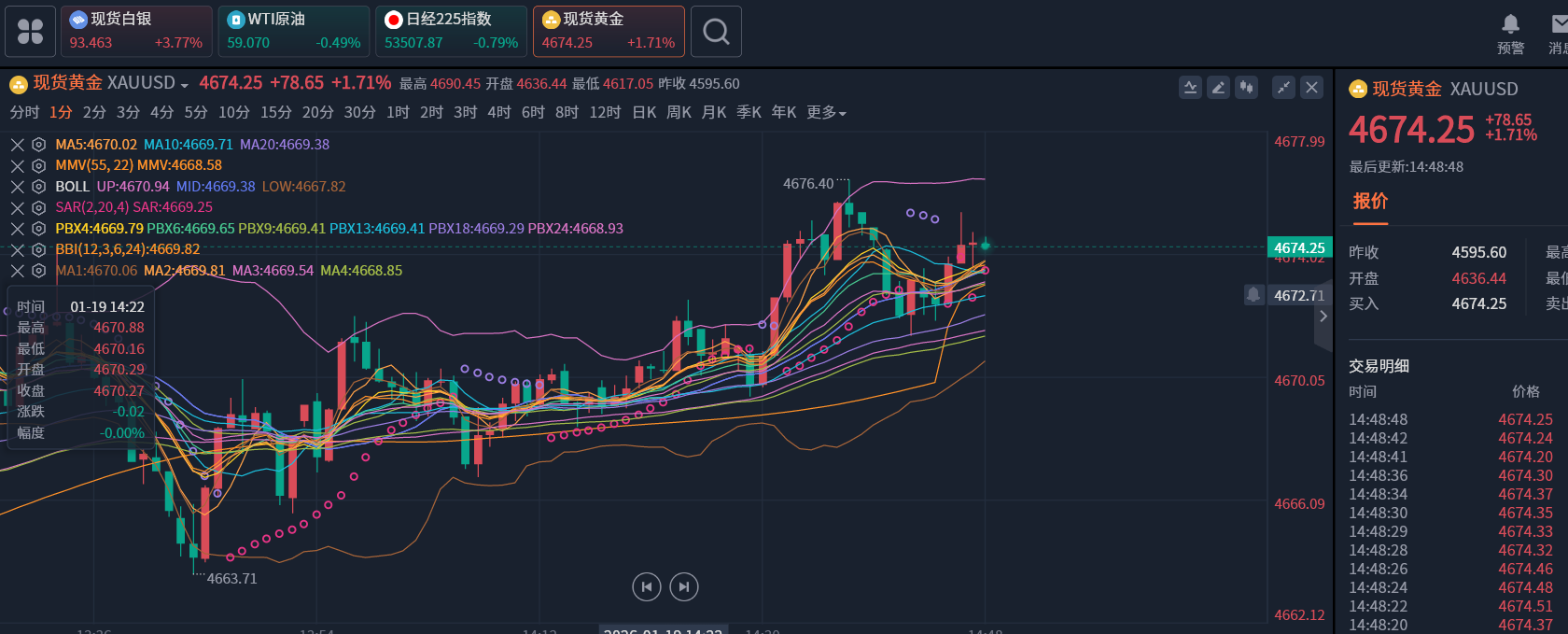Click the 预警 alert bell icon
The image size is (1568, 634).
1510,24
